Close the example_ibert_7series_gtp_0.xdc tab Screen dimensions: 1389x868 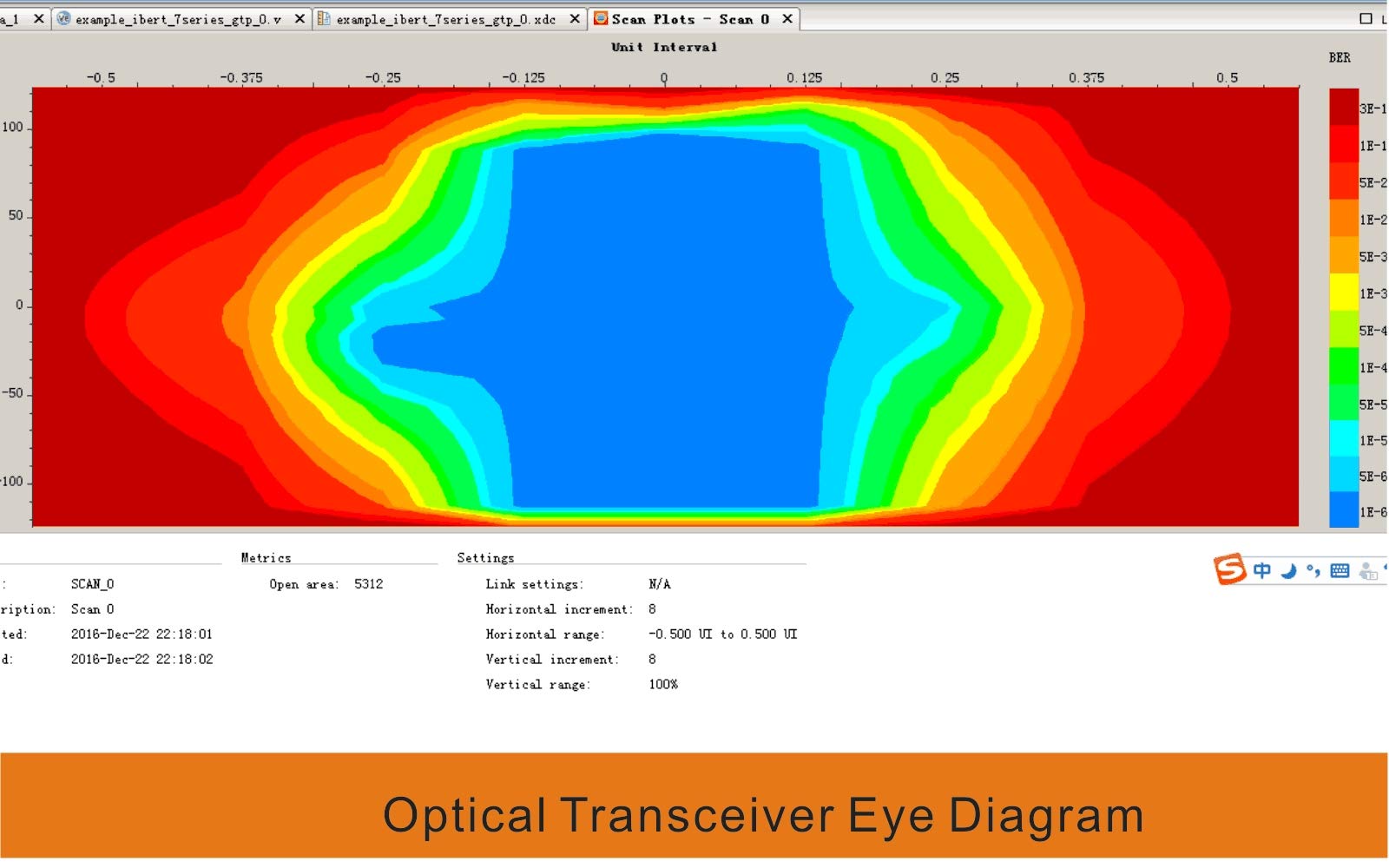click(x=574, y=19)
